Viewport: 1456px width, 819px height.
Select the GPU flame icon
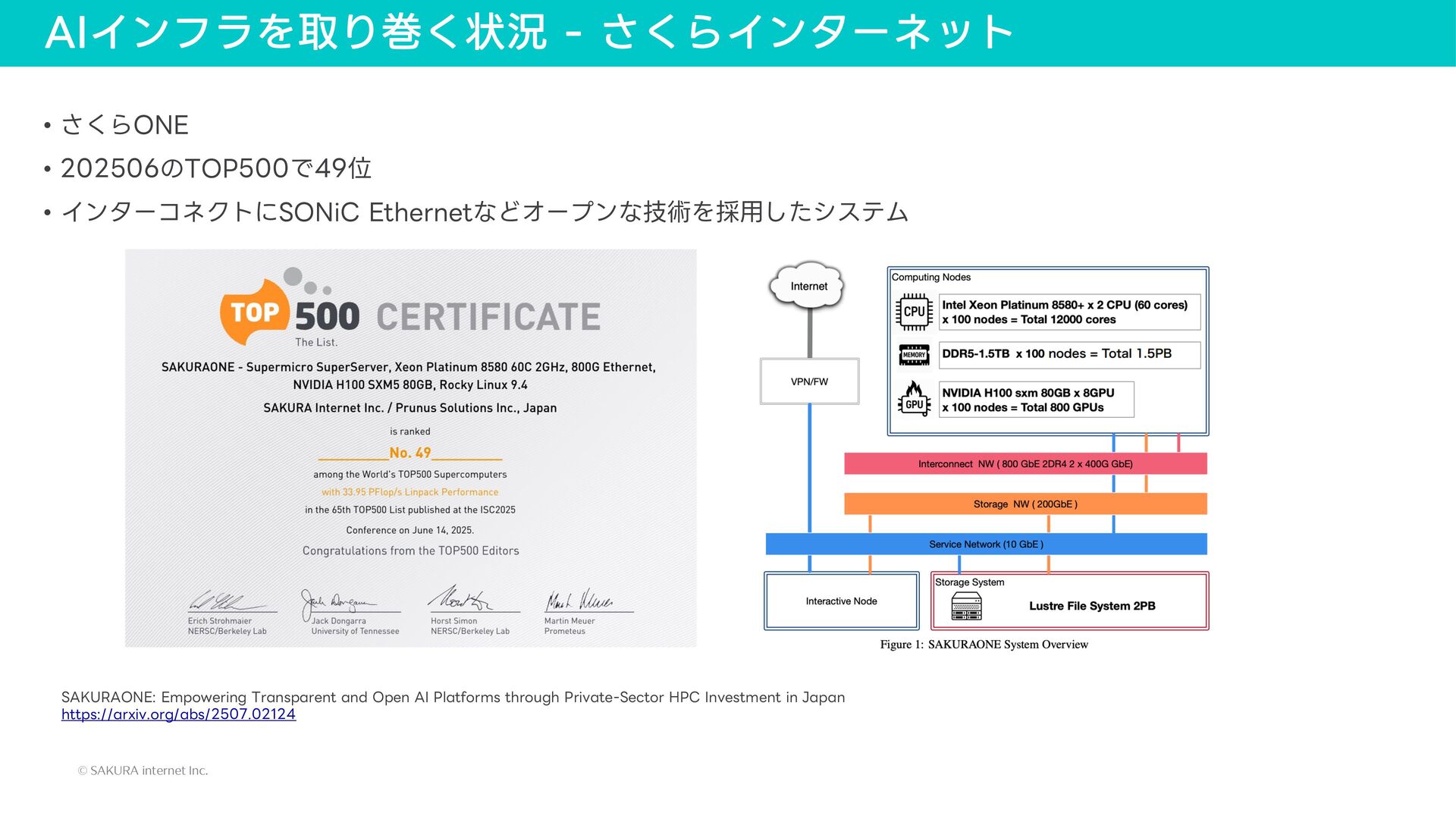[x=914, y=398]
